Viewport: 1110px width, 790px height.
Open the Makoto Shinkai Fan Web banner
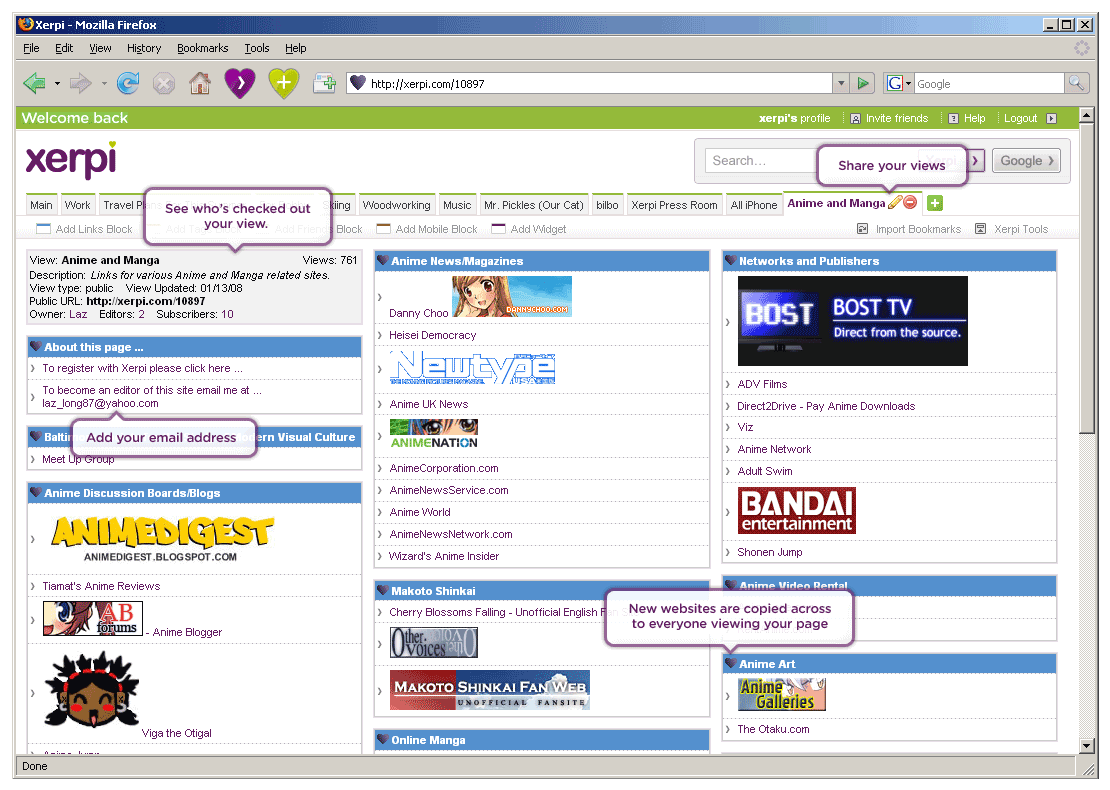tap(490, 690)
